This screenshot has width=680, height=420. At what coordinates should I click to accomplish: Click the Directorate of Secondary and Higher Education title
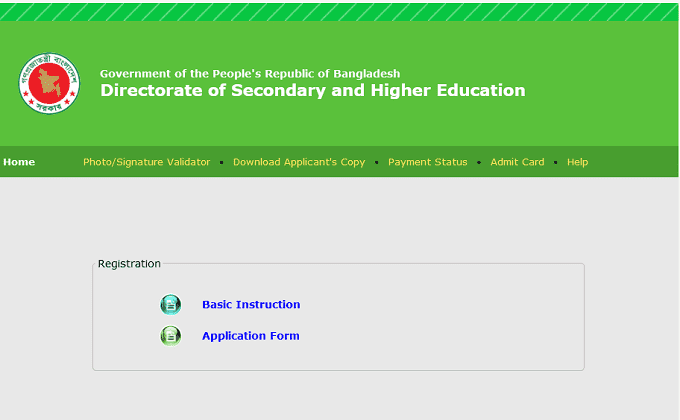312,91
